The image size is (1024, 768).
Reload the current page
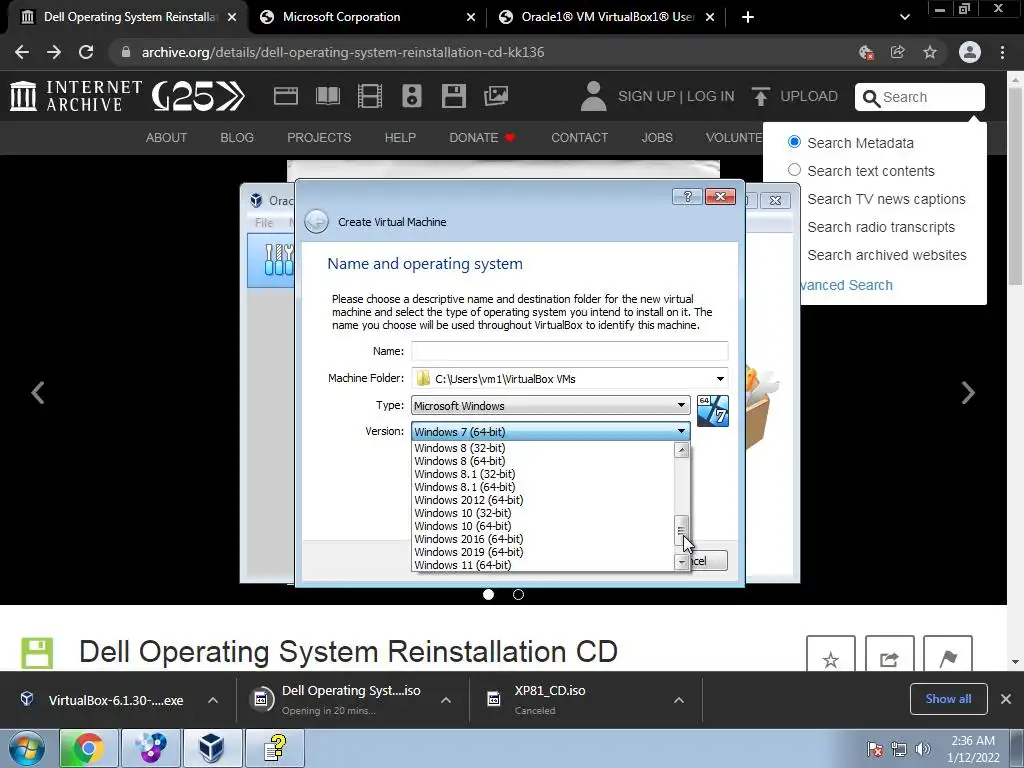[x=86, y=52]
